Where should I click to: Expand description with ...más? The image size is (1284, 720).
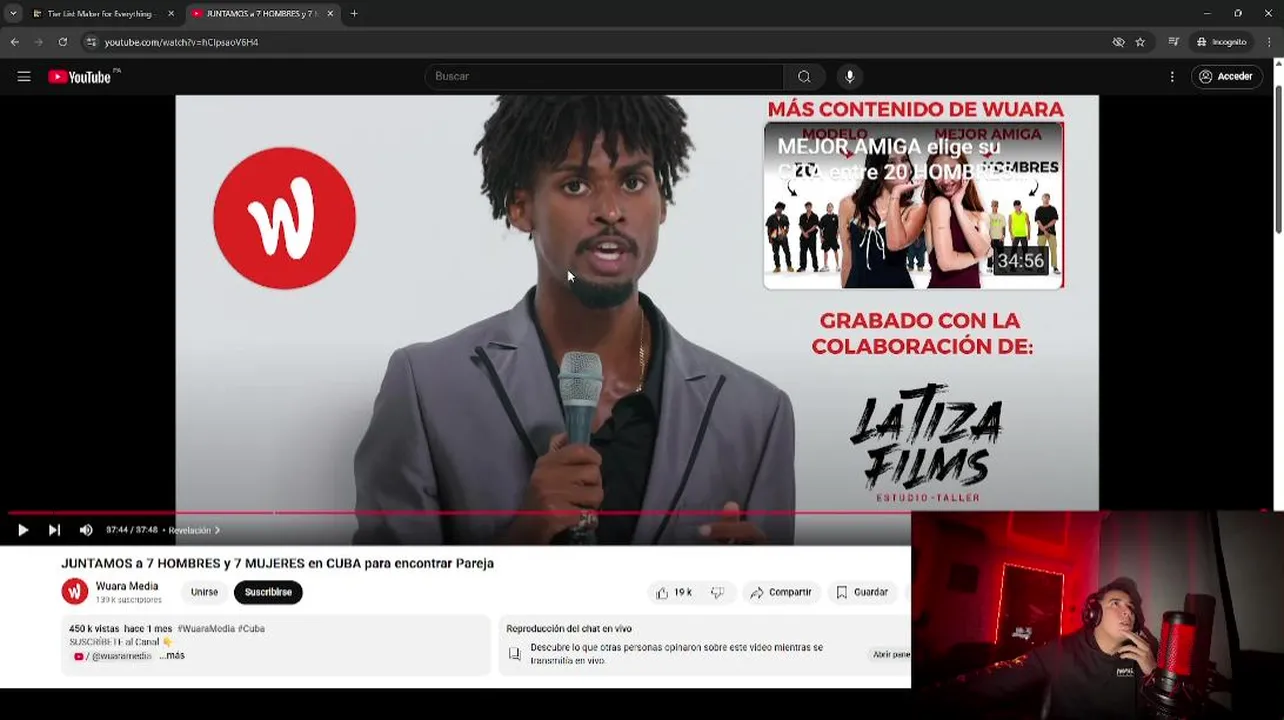tap(172, 656)
